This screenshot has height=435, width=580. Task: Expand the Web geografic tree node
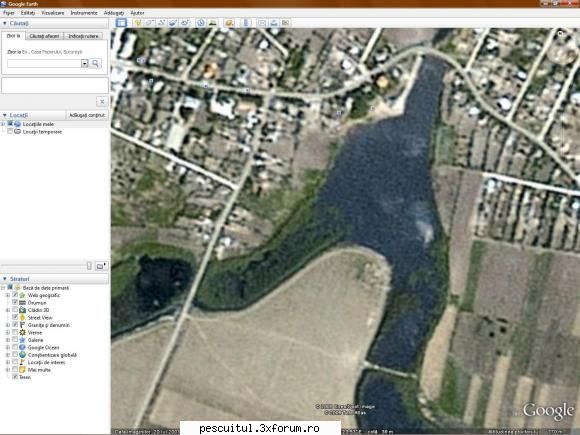coord(7,295)
